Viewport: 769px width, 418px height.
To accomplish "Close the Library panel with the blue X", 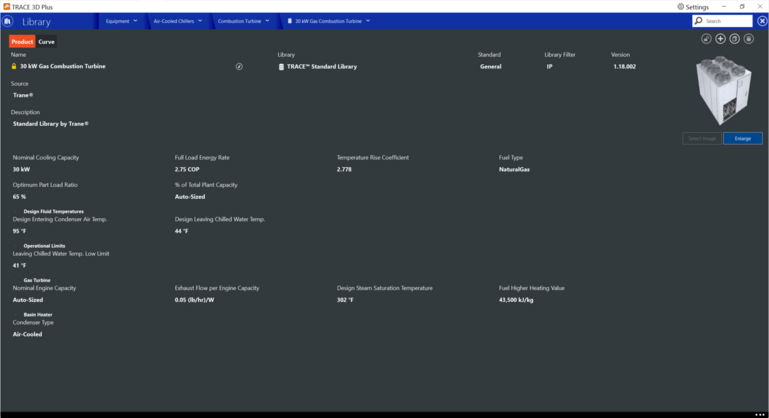I will click(x=761, y=21).
